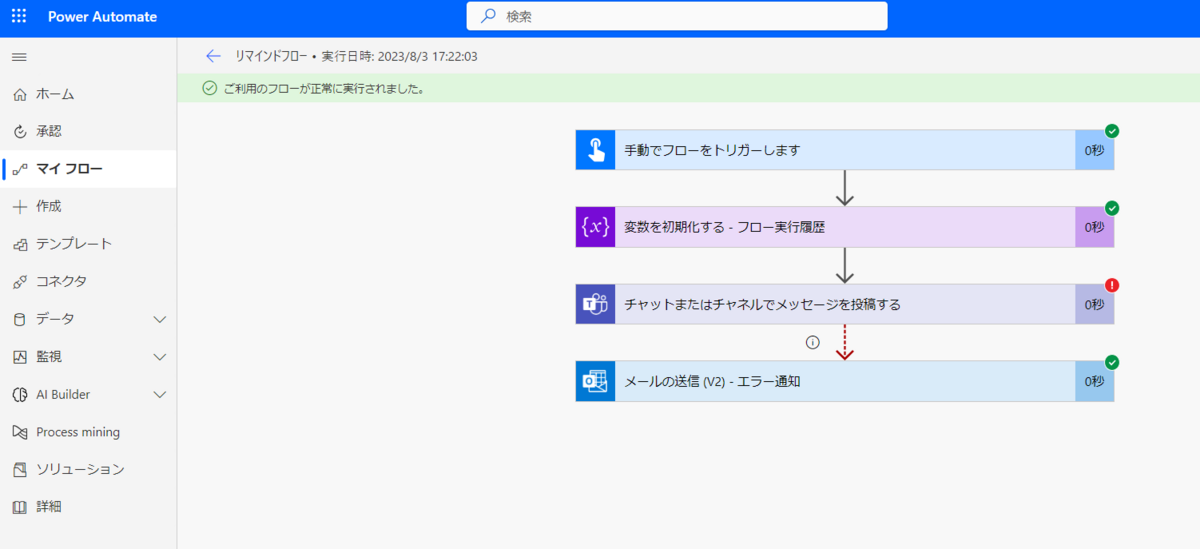The width and height of the screenshot is (1200, 549).
Task: Click the 承認 approval icon
Action: (x=19, y=131)
